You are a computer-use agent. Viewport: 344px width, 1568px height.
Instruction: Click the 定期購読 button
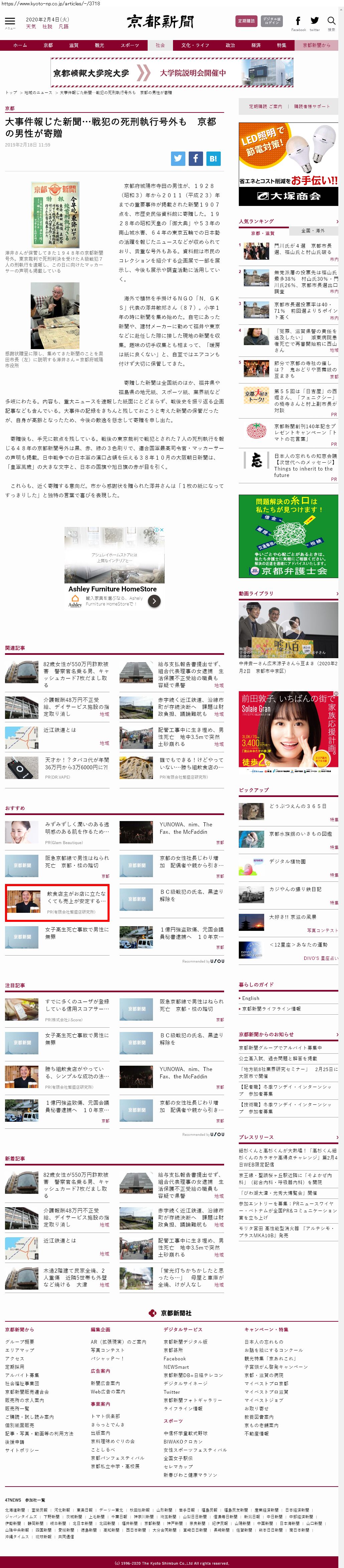click(246, 21)
